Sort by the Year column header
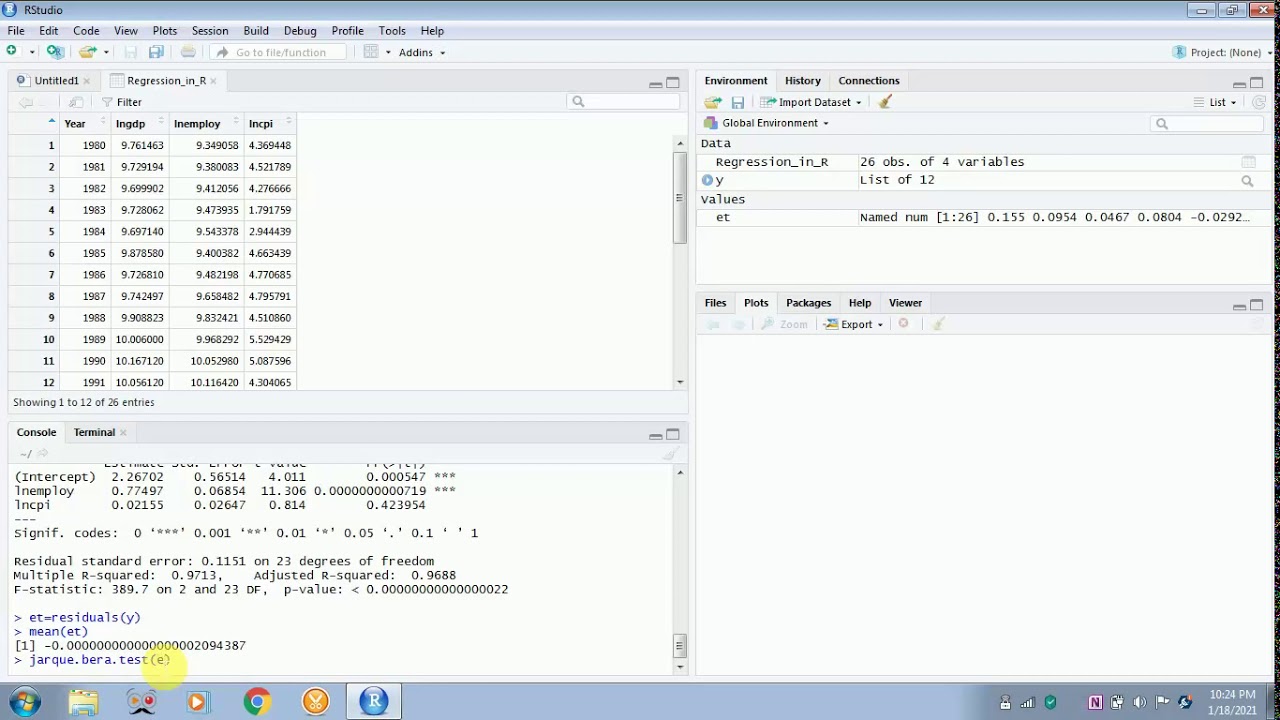Image resolution: width=1280 pixels, height=720 pixels. click(84, 124)
